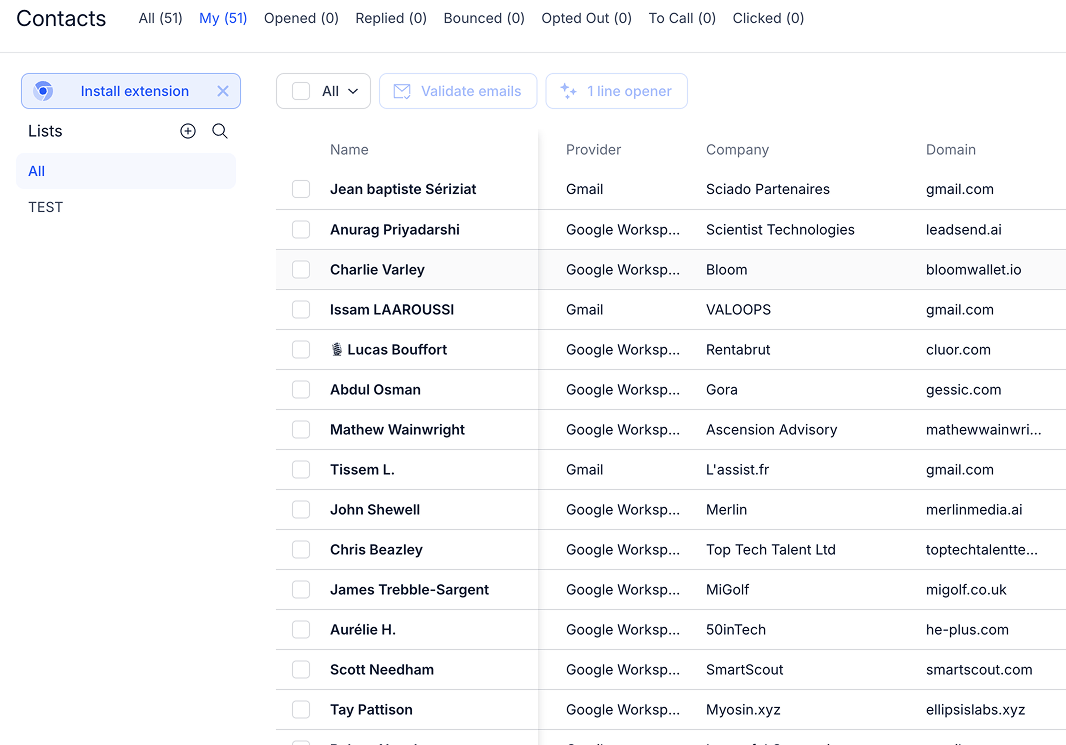This screenshot has width=1066, height=745.
Task: Show Opened (0) contacts
Action: pyautogui.click(x=301, y=18)
